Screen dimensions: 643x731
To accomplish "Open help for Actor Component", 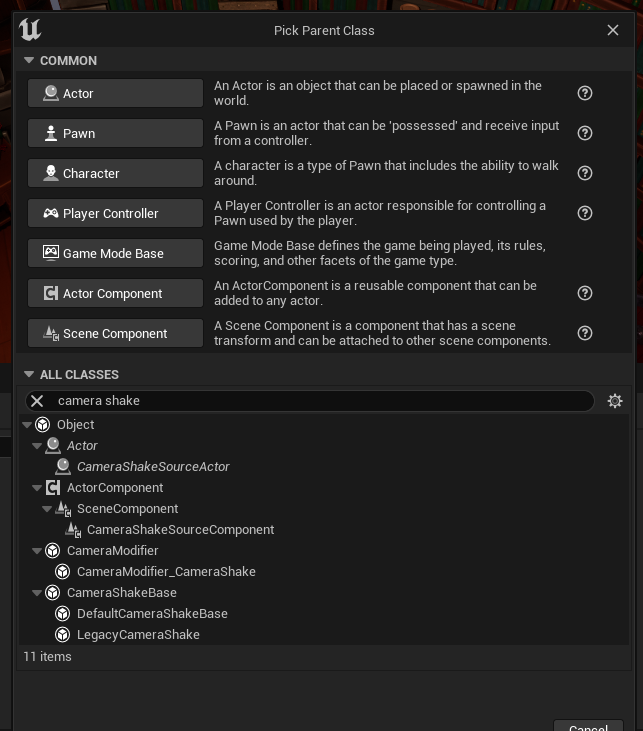I will (585, 293).
